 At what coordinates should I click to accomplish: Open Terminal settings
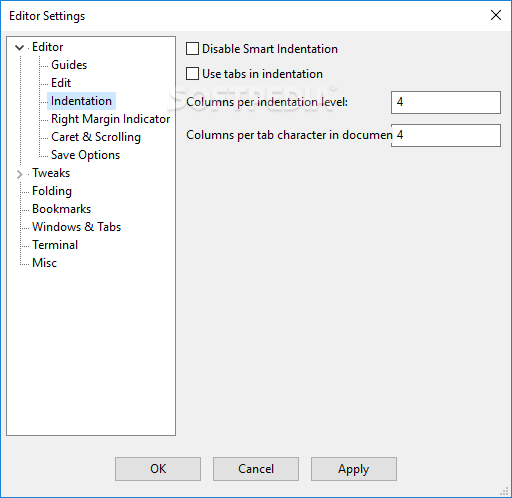point(55,245)
